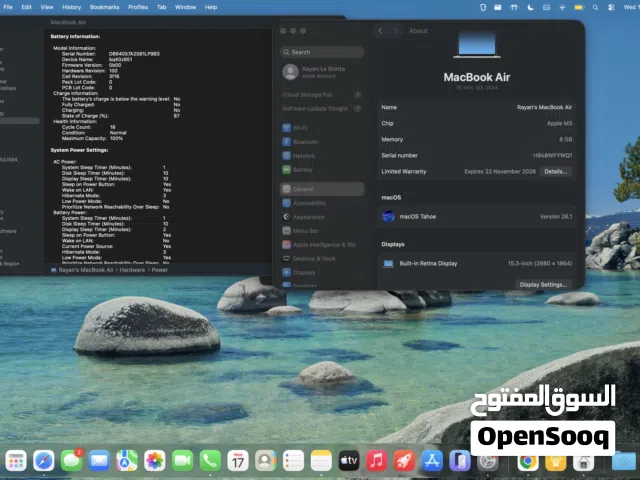Viewport: 640px width, 480px height.
Task: Click the Search field in System Settings
Action: [322, 52]
